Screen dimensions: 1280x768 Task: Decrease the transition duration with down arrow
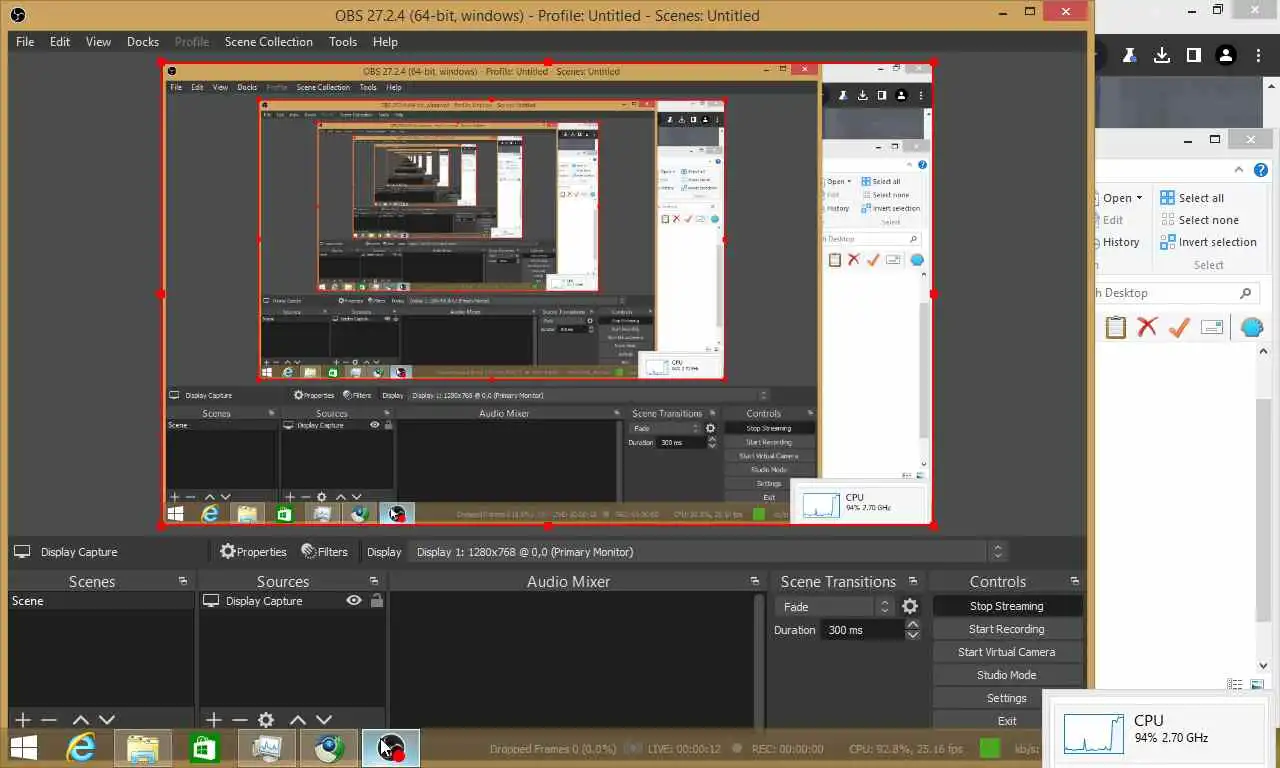click(x=912, y=635)
